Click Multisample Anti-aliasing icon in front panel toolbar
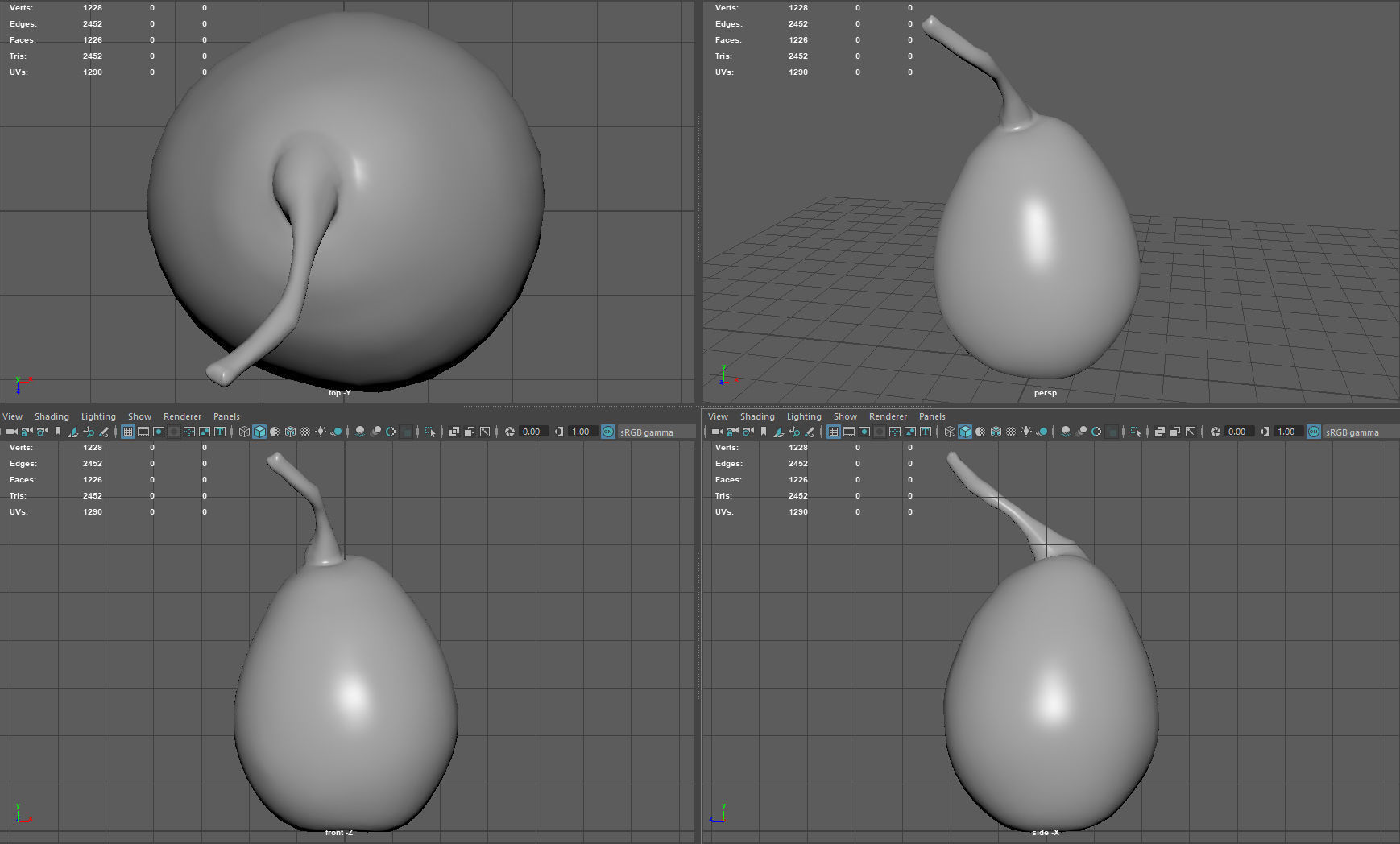1400x844 pixels. coord(391,432)
